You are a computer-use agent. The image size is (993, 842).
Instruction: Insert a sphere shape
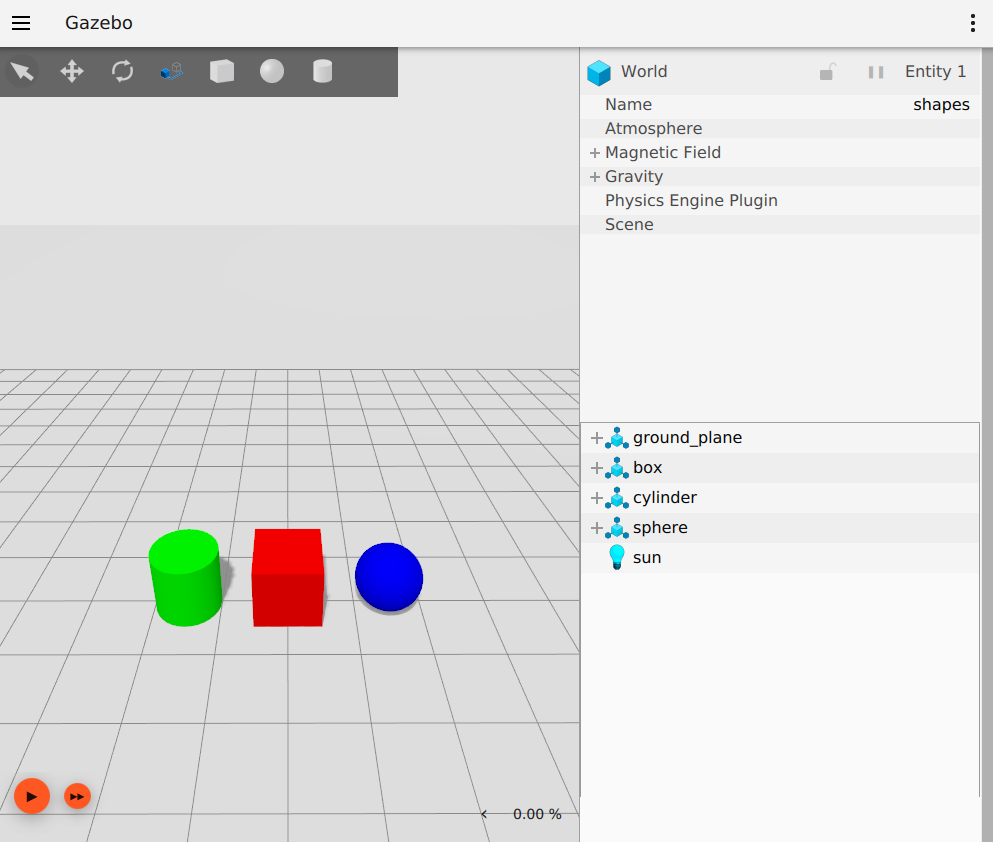coord(272,71)
